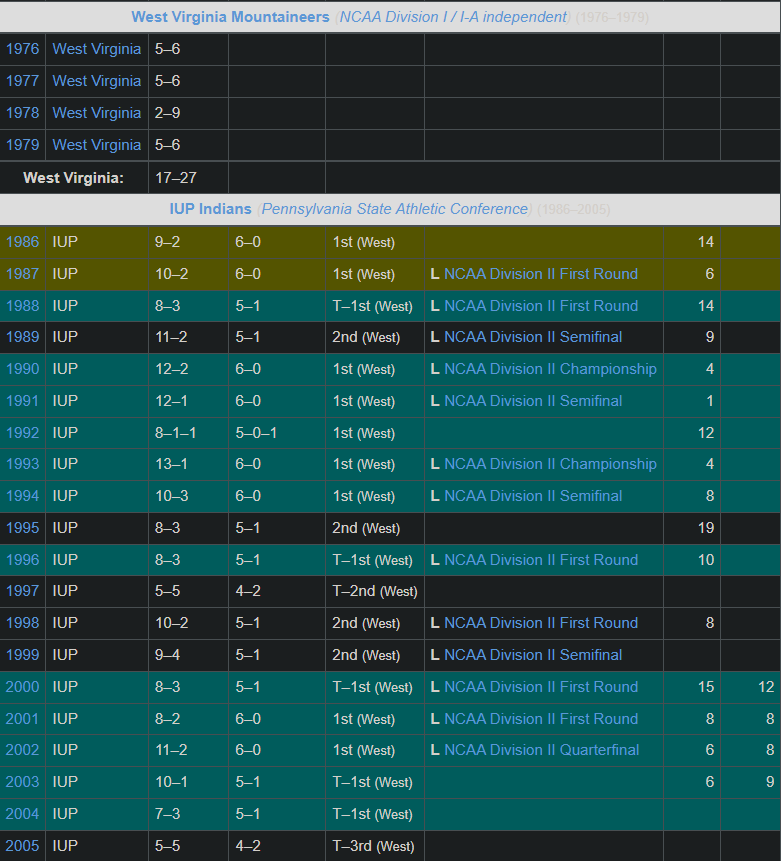Click the 1988 season year link

23,306
